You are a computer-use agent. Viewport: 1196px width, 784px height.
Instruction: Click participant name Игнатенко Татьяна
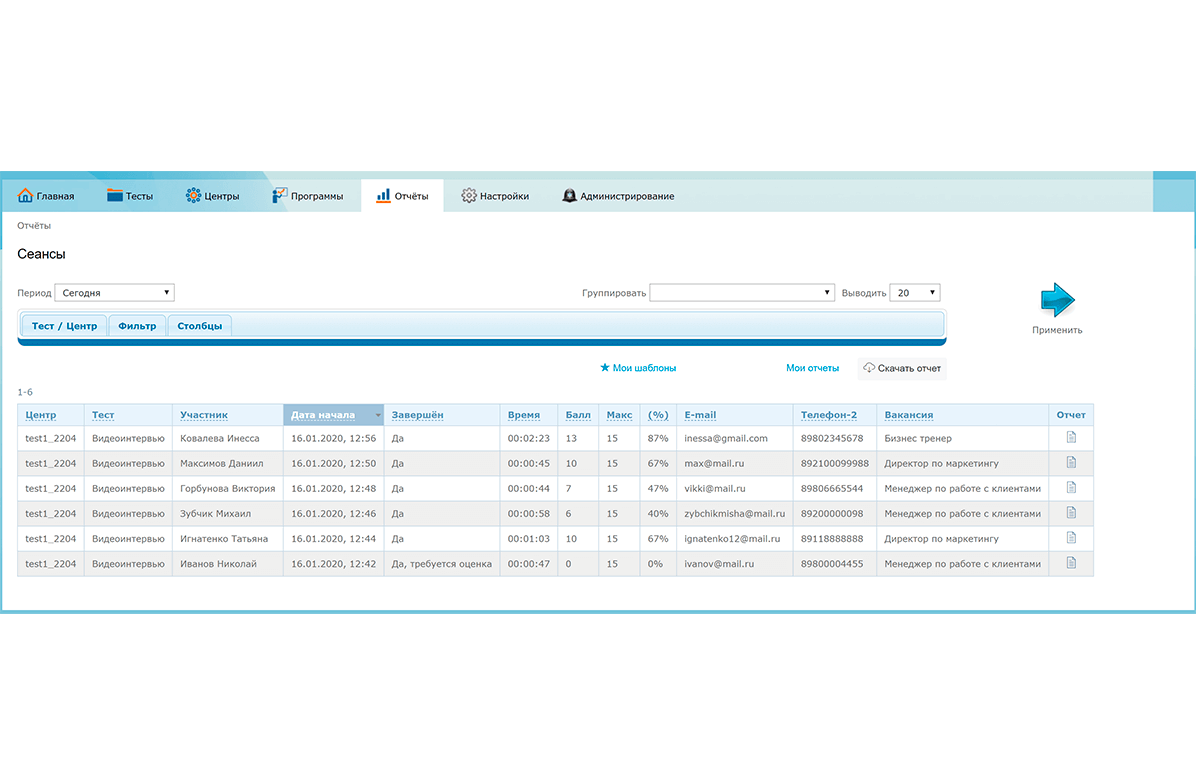(x=224, y=539)
